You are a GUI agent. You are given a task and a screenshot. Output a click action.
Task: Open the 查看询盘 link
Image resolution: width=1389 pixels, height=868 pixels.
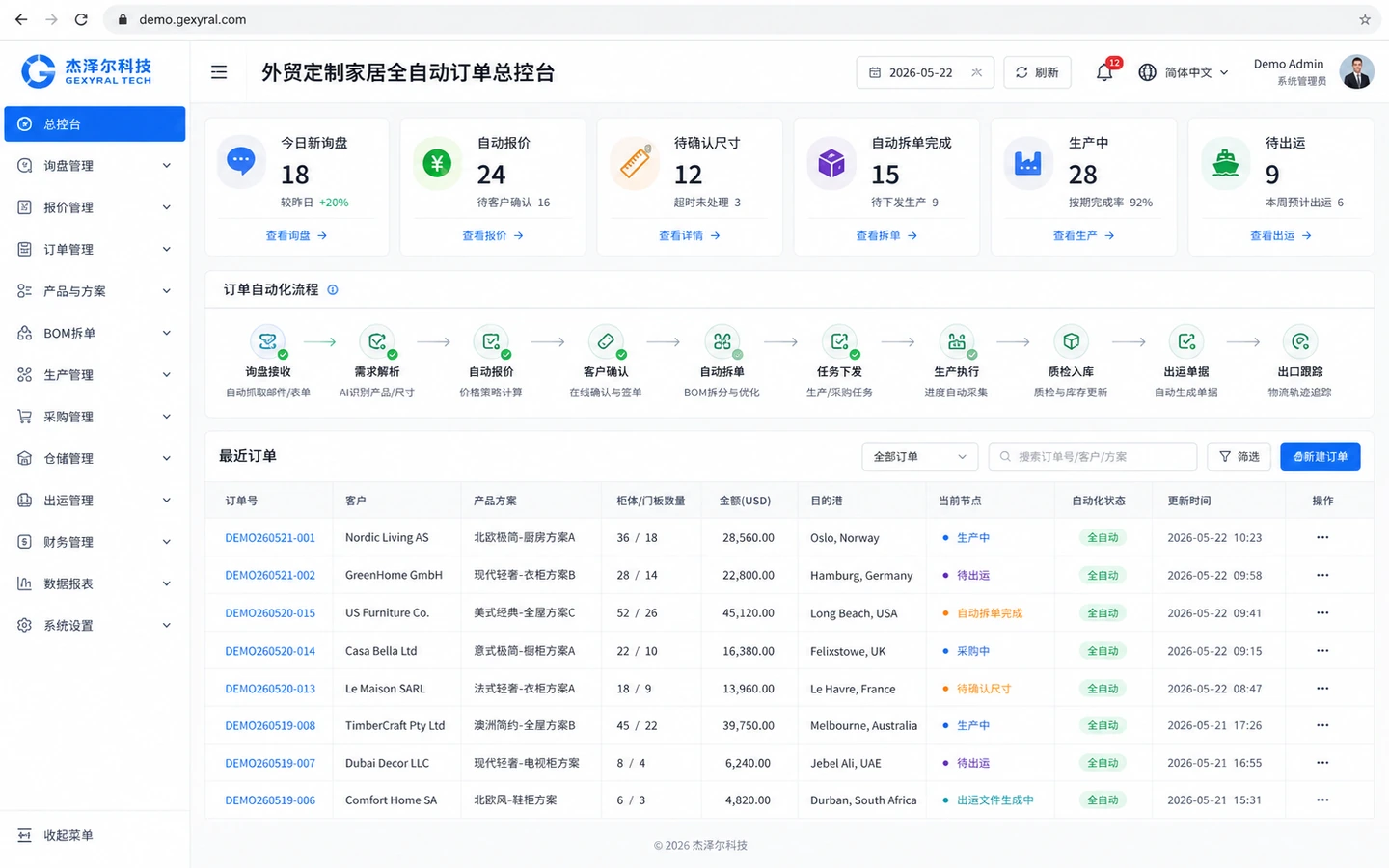pos(296,235)
